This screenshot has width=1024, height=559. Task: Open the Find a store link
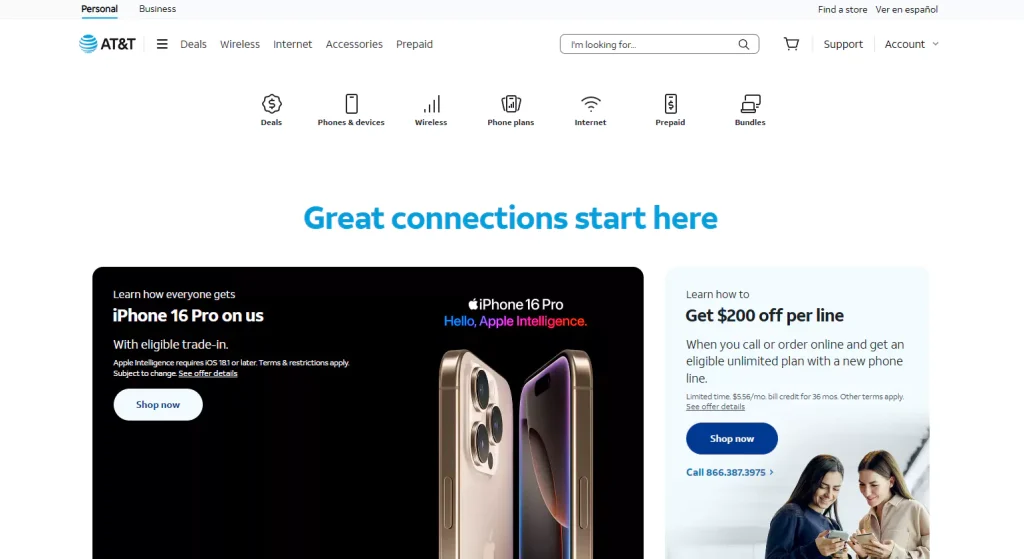point(842,9)
